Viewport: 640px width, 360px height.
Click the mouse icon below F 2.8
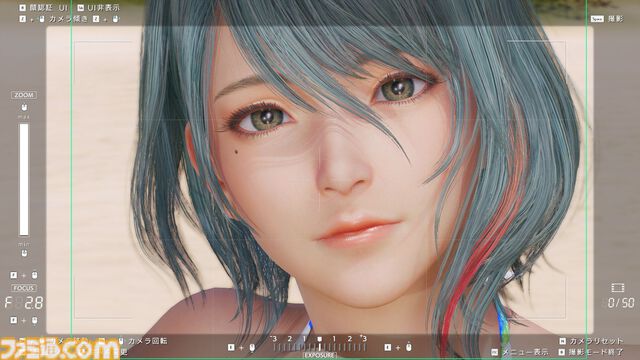[x=35, y=320]
